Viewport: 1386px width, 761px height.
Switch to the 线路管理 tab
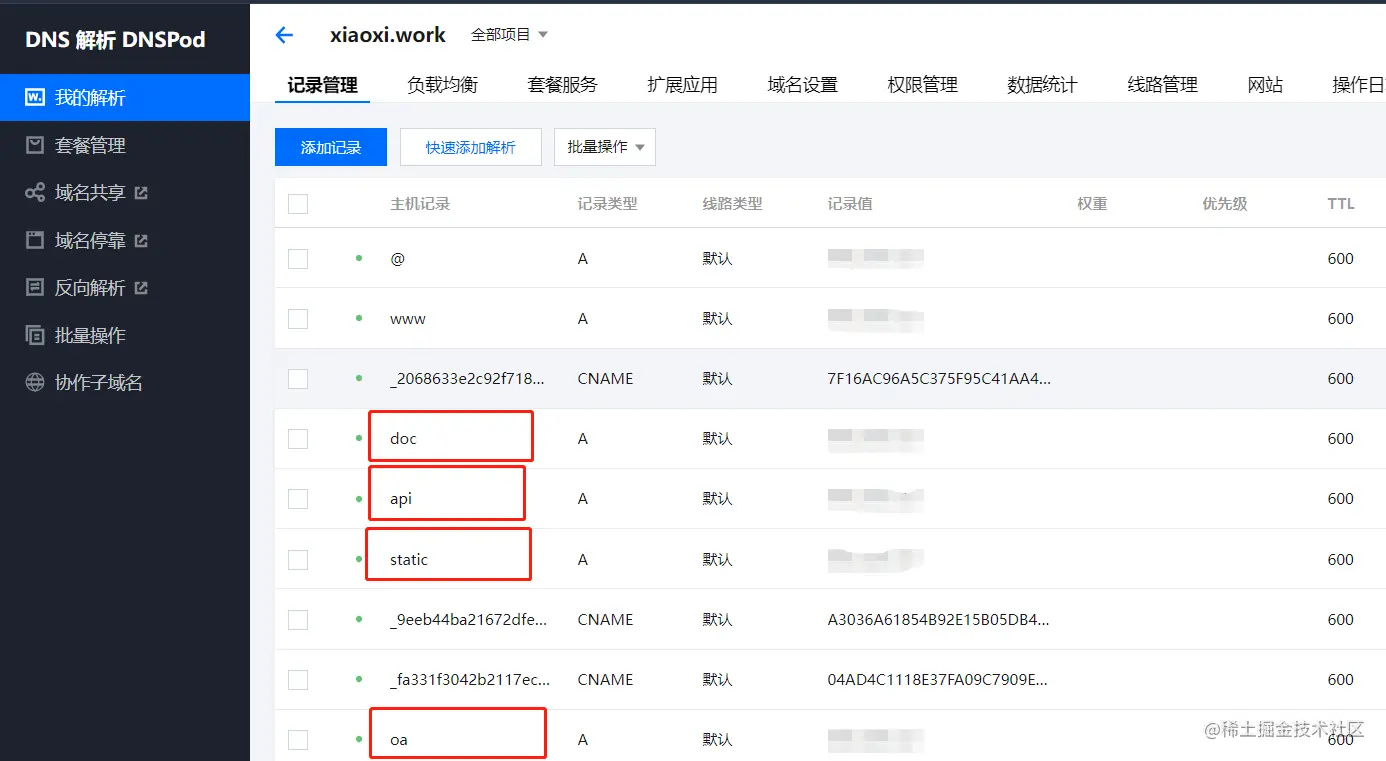(1162, 85)
